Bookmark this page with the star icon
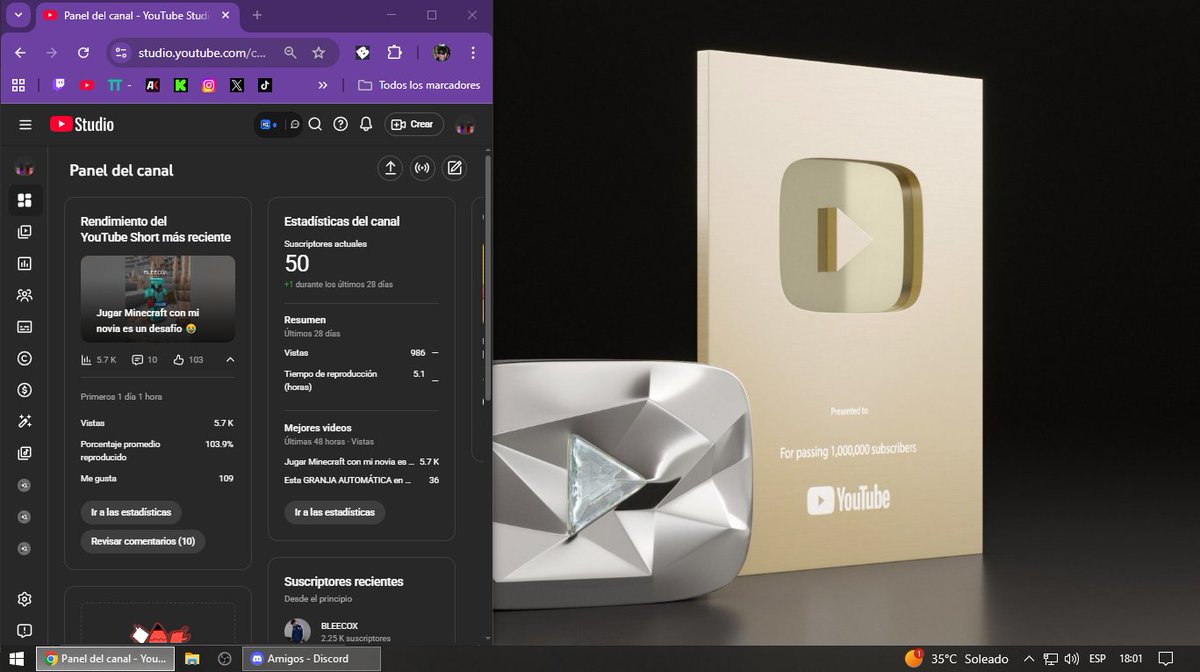 tap(318, 53)
